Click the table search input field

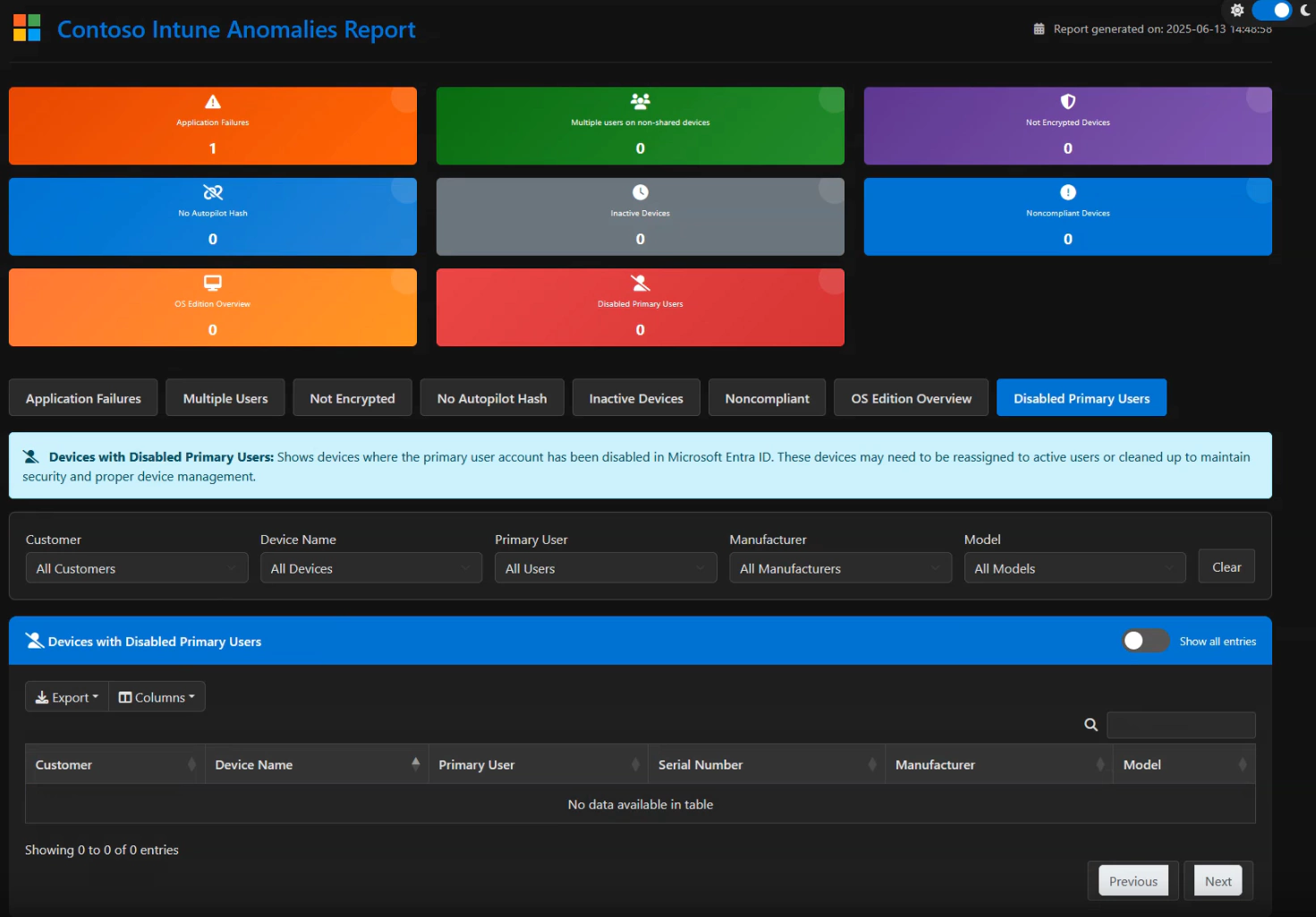click(x=1181, y=725)
